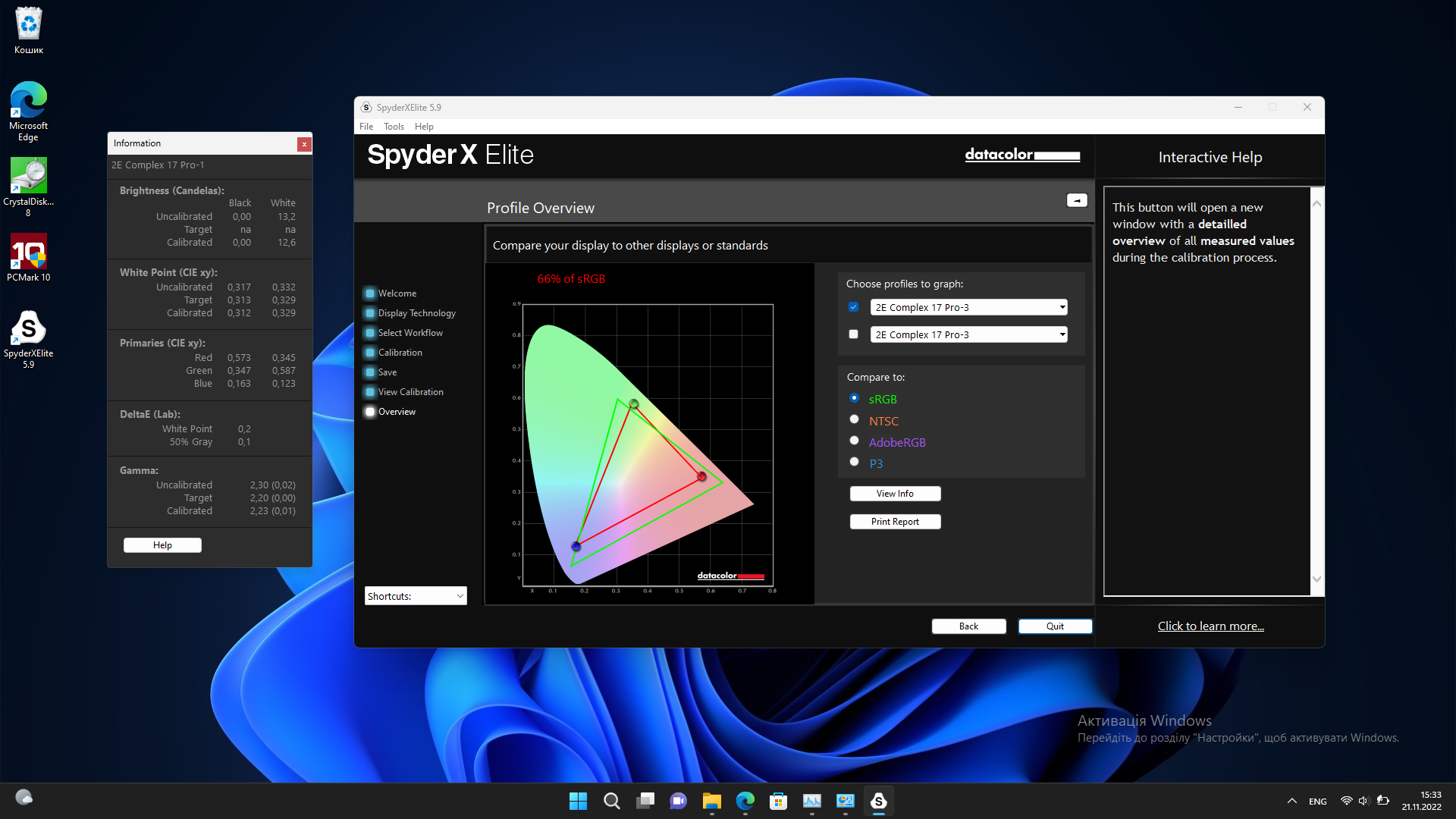This screenshot has width=1456, height=819.
Task: Click the performance monitor taskbar icon
Action: 811,801
